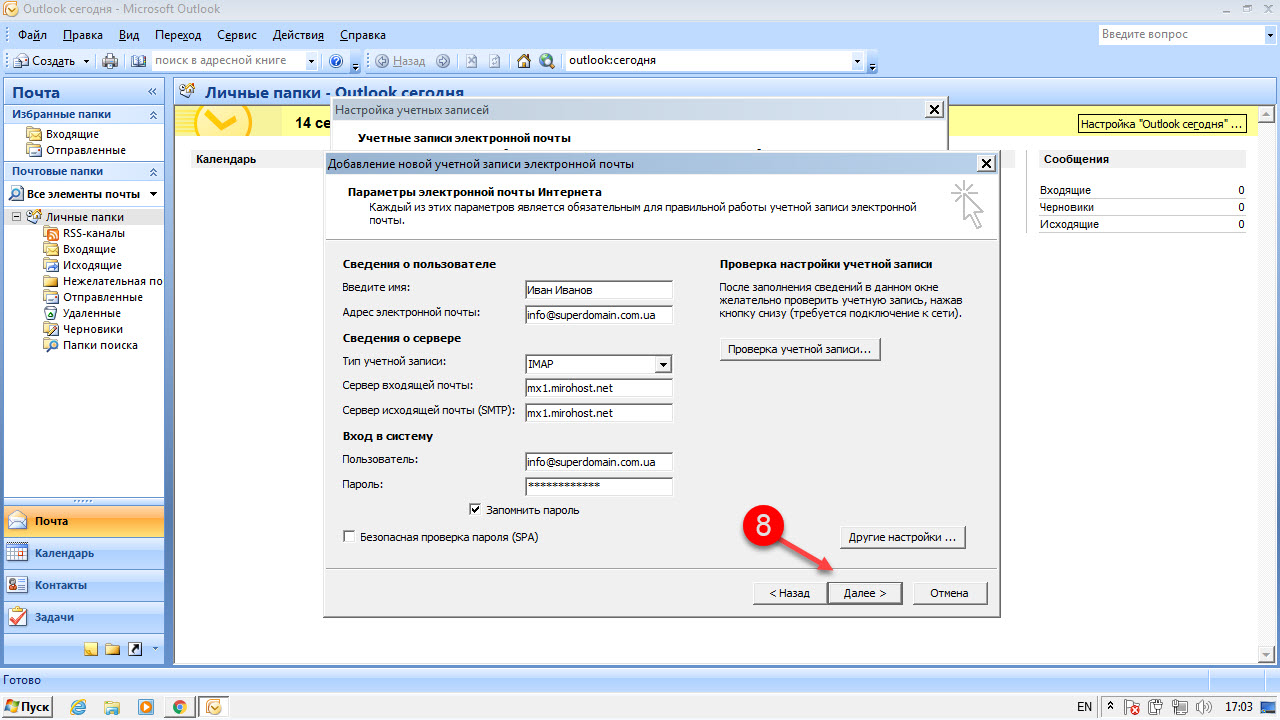Click the Refresh icon in web toolbar
The height and width of the screenshot is (720, 1280).
[494, 61]
